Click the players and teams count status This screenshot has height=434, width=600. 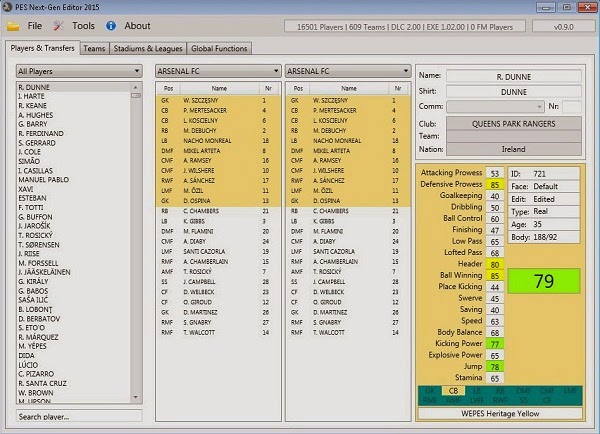tap(405, 27)
